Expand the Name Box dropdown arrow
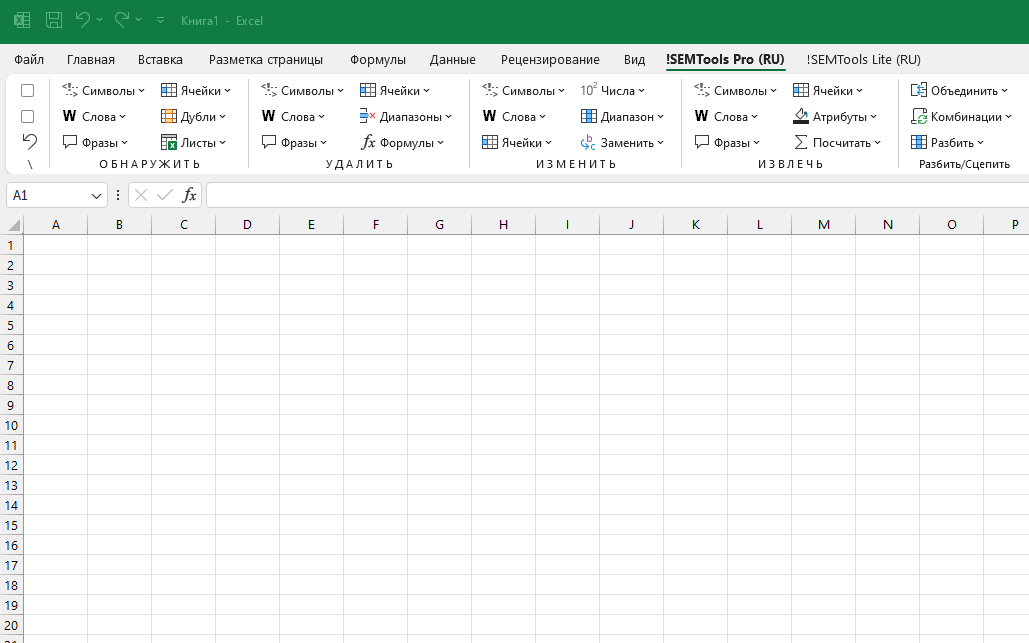1029x643 pixels. 97,196
